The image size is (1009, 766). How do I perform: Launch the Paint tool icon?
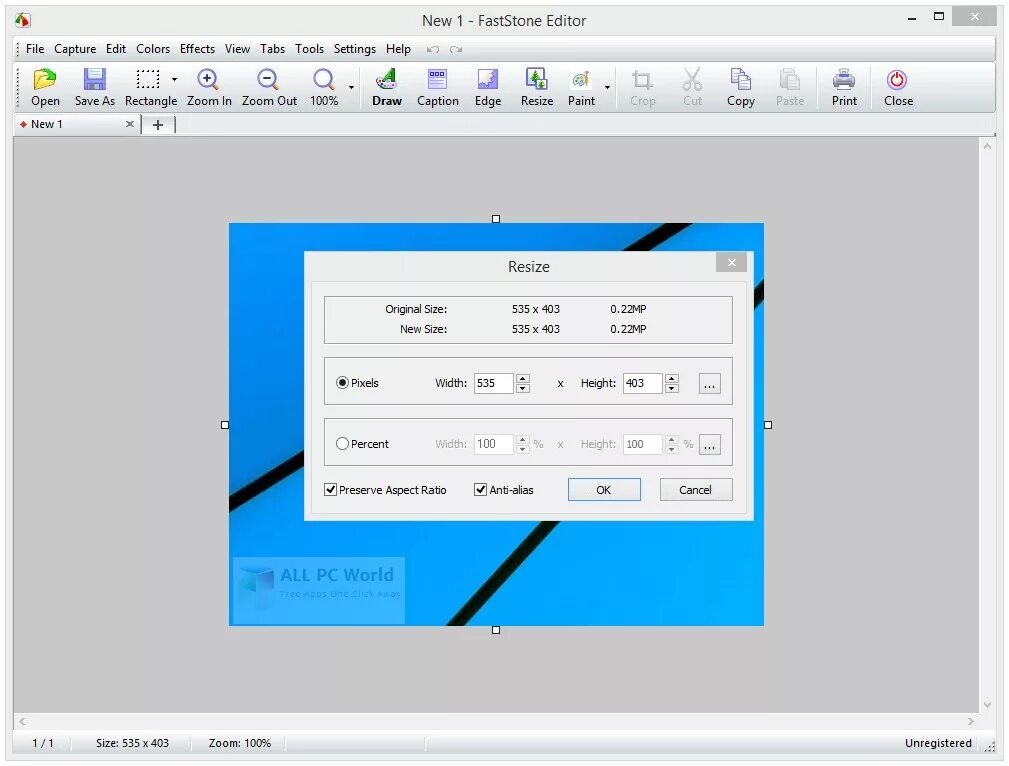[580, 79]
